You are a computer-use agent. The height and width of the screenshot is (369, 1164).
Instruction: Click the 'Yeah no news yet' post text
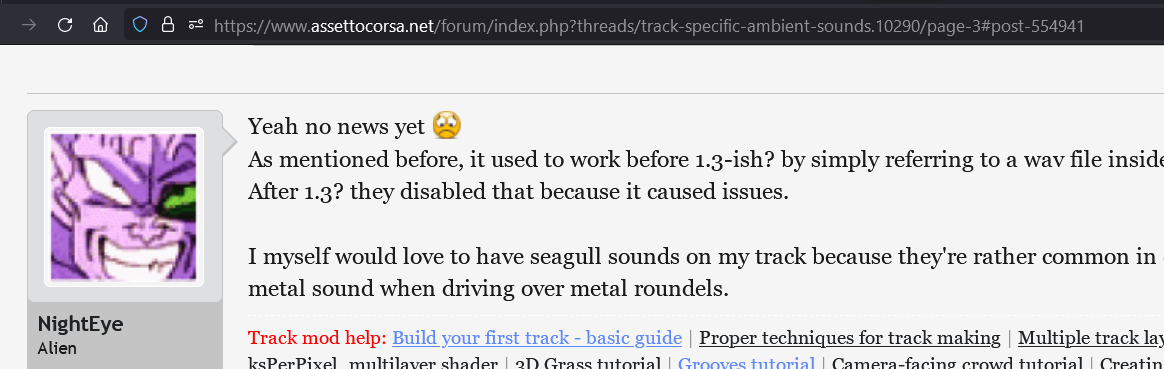tap(337, 126)
